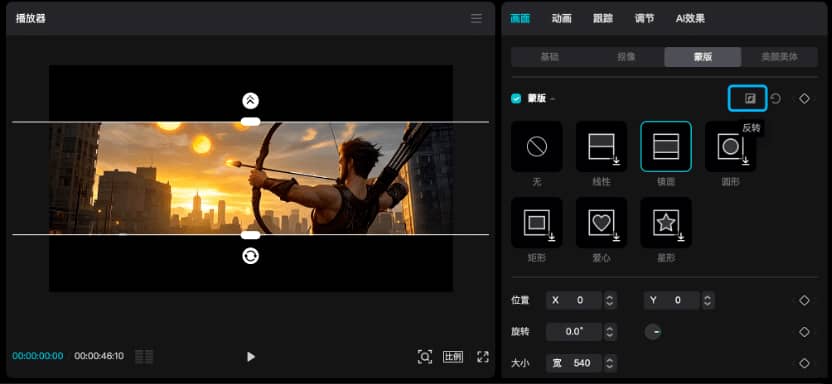Add keyframe for 旋转 rotation
The width and height of the screenshot is (832, 384).
point(804,332)
